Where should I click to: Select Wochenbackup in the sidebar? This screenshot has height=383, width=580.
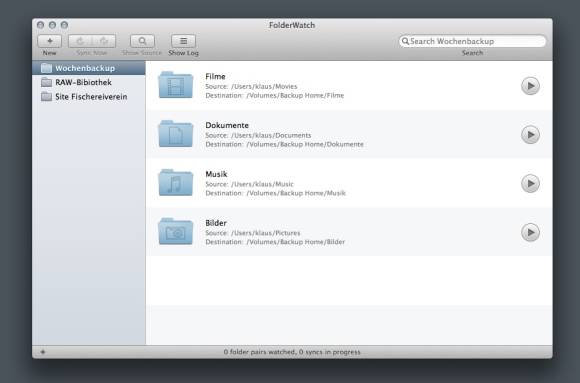pyautogui.click(x=89, y=68)
